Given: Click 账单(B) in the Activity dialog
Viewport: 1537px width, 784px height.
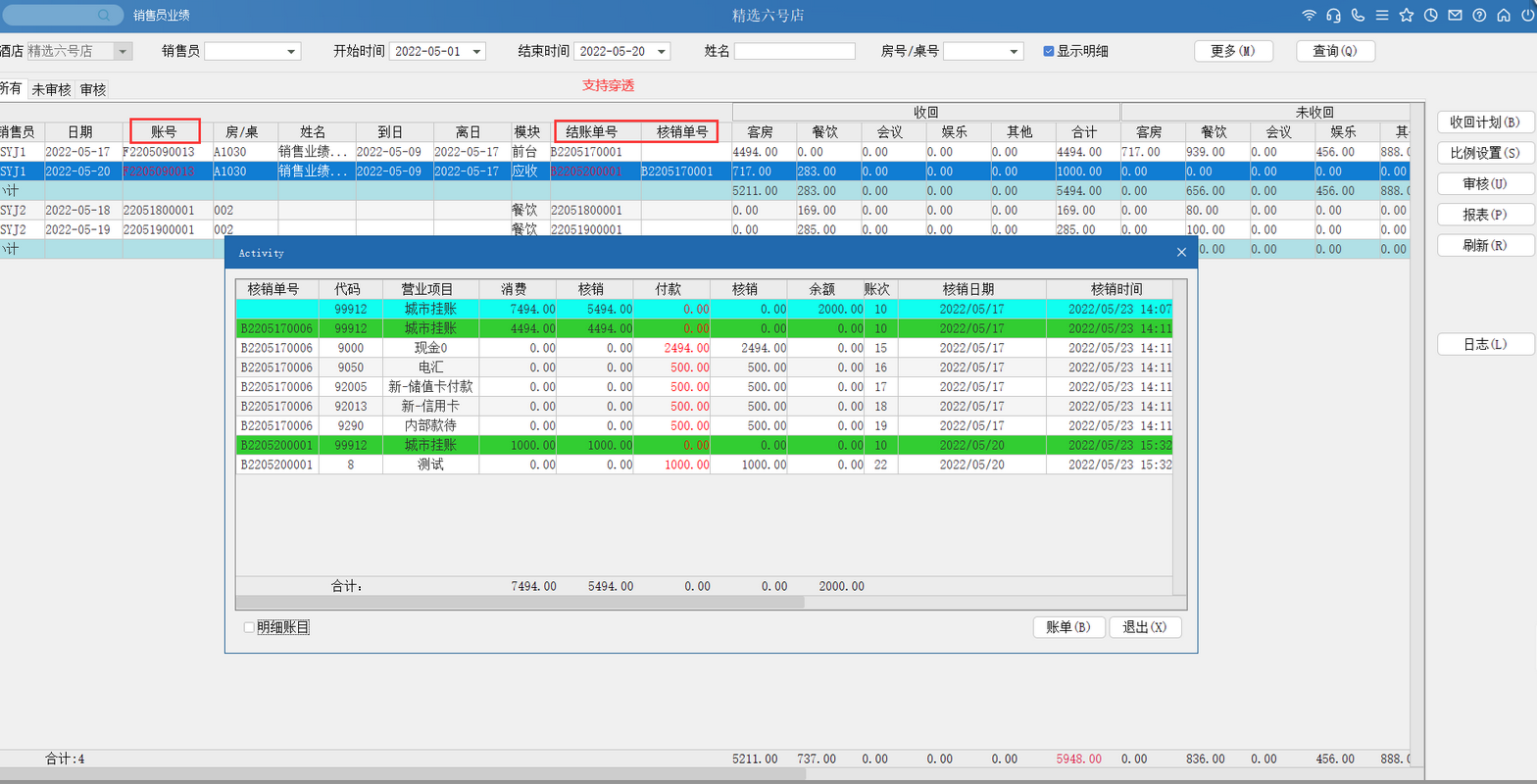Looking at the screenshot, I should [x=1068, y=627].
